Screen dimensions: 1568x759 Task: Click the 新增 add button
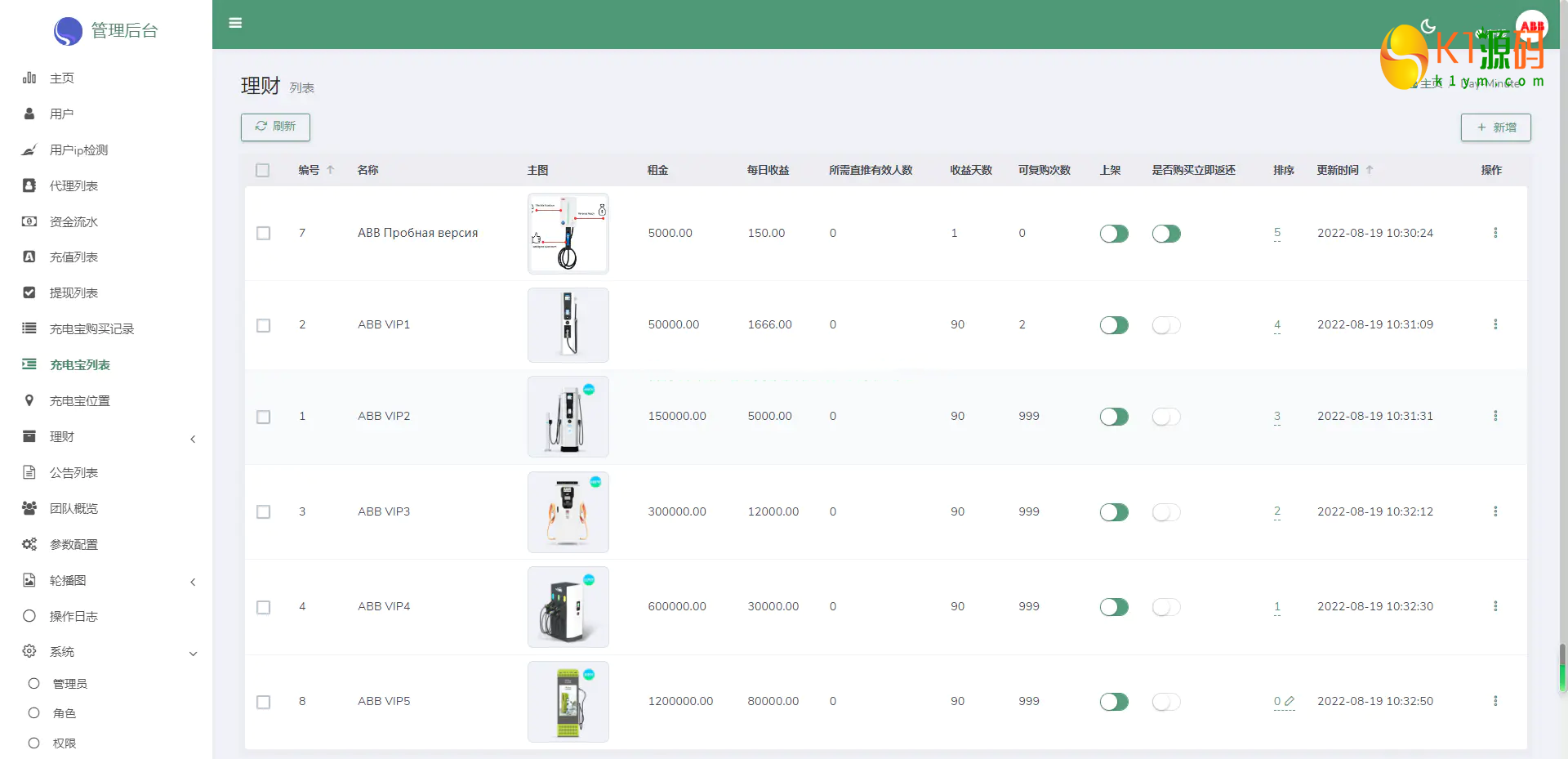1495,127
